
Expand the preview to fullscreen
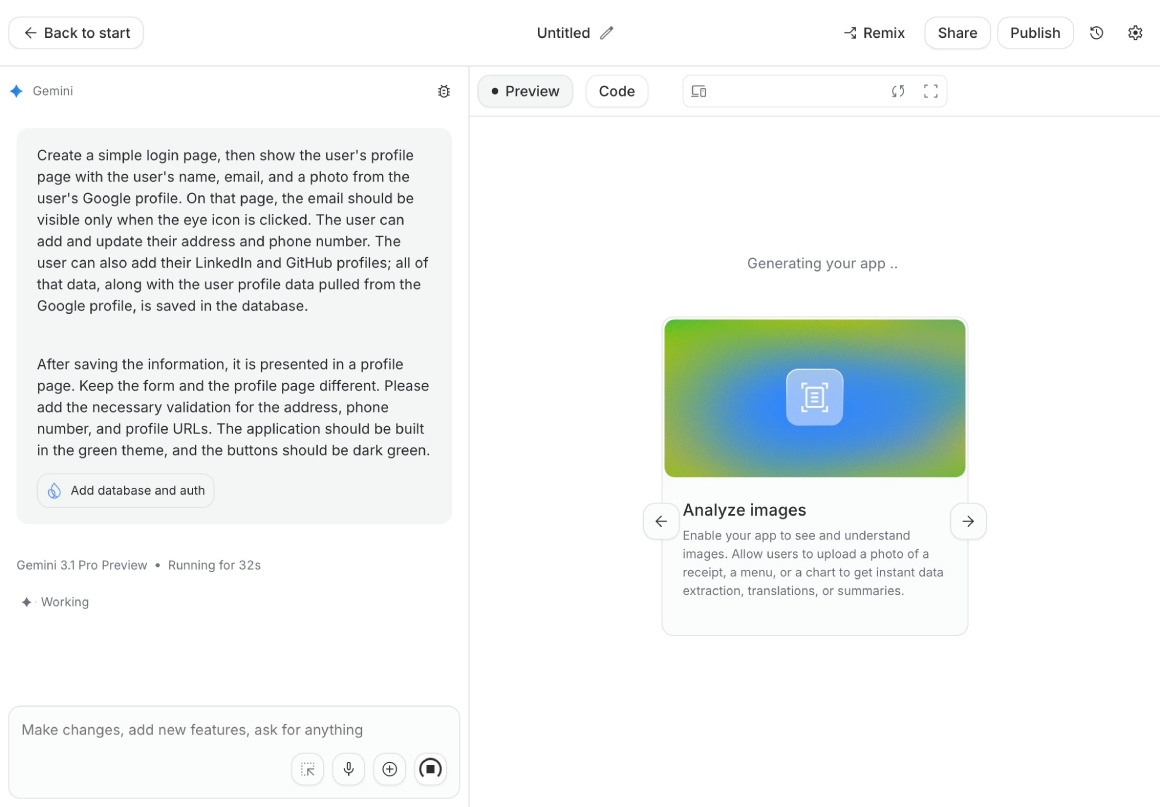[930, 91]
